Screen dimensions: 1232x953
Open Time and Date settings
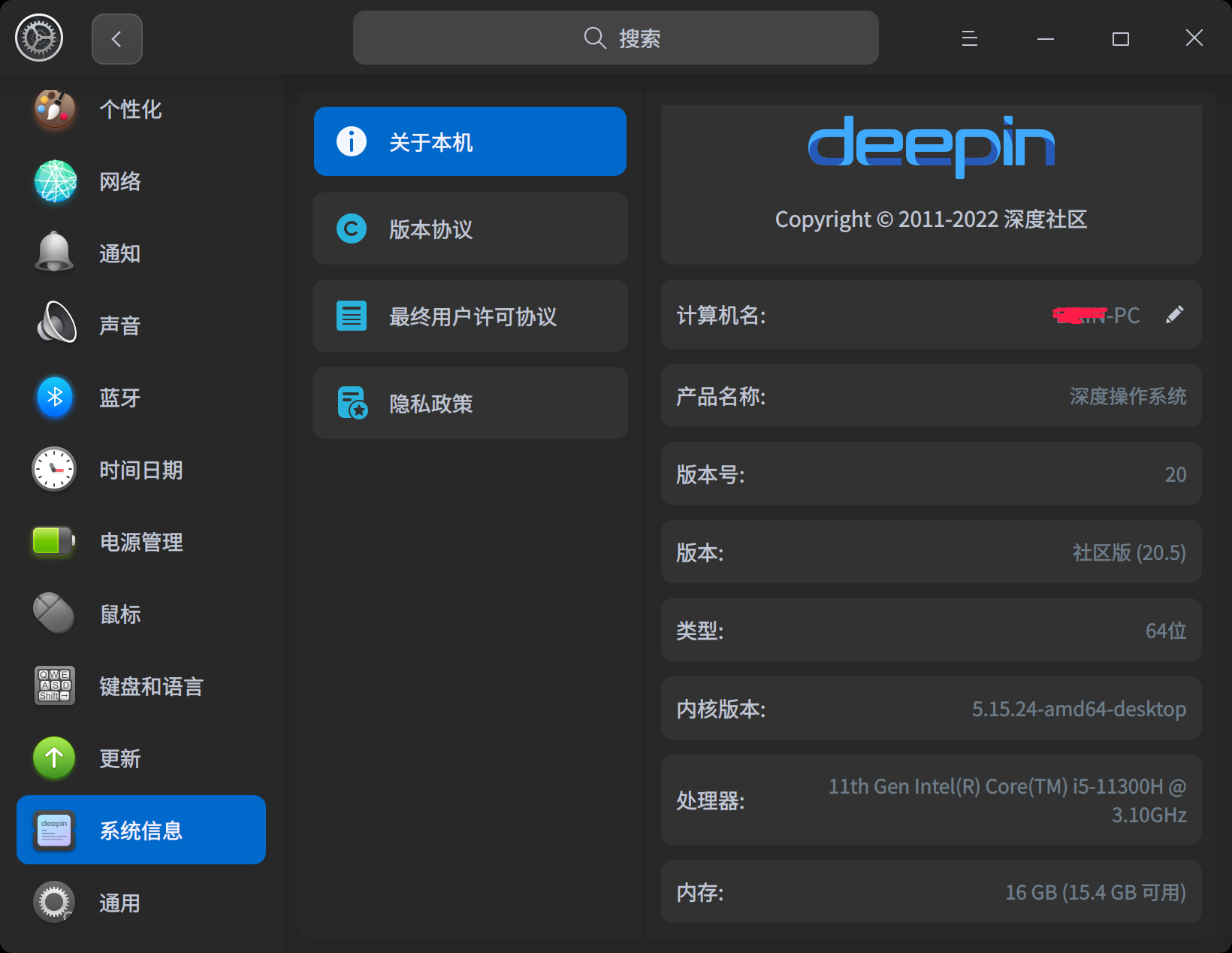tap(141, 470)
